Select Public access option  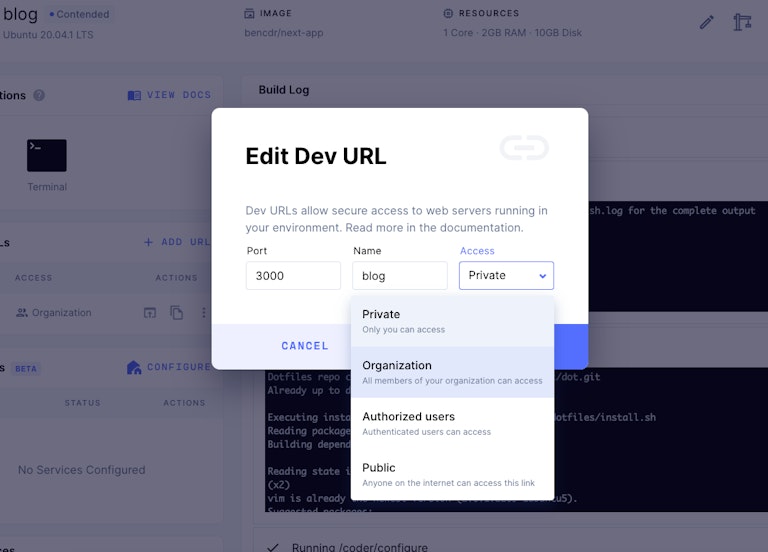[x=453, y=474]
